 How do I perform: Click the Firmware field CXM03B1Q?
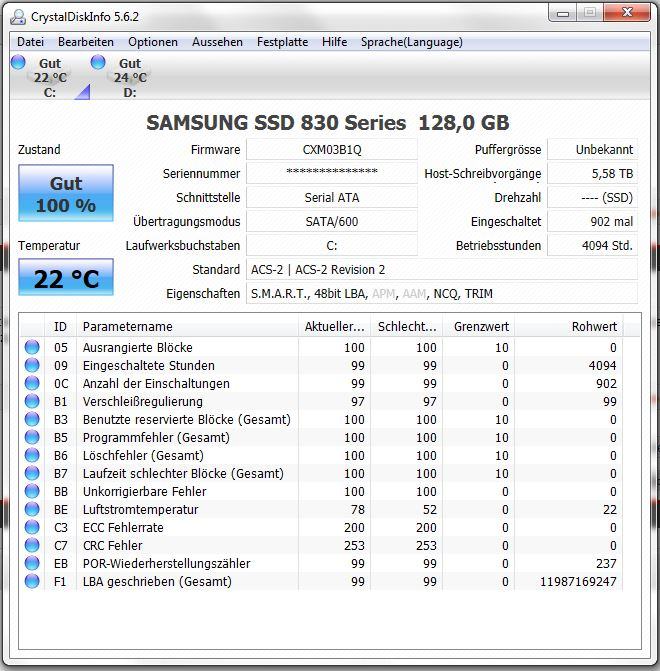click(x=332, y=150)
